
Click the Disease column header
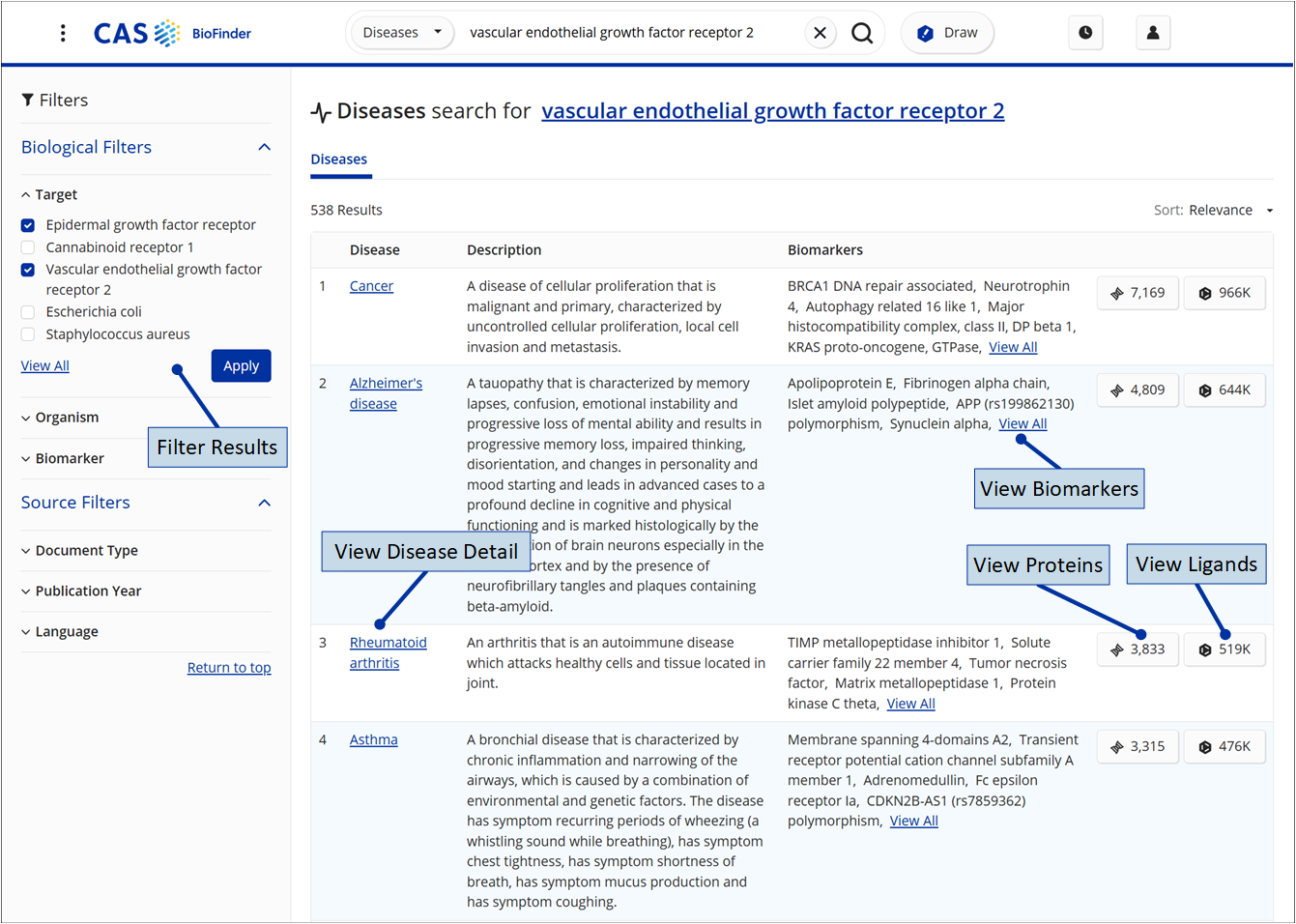tap(375, 250)
